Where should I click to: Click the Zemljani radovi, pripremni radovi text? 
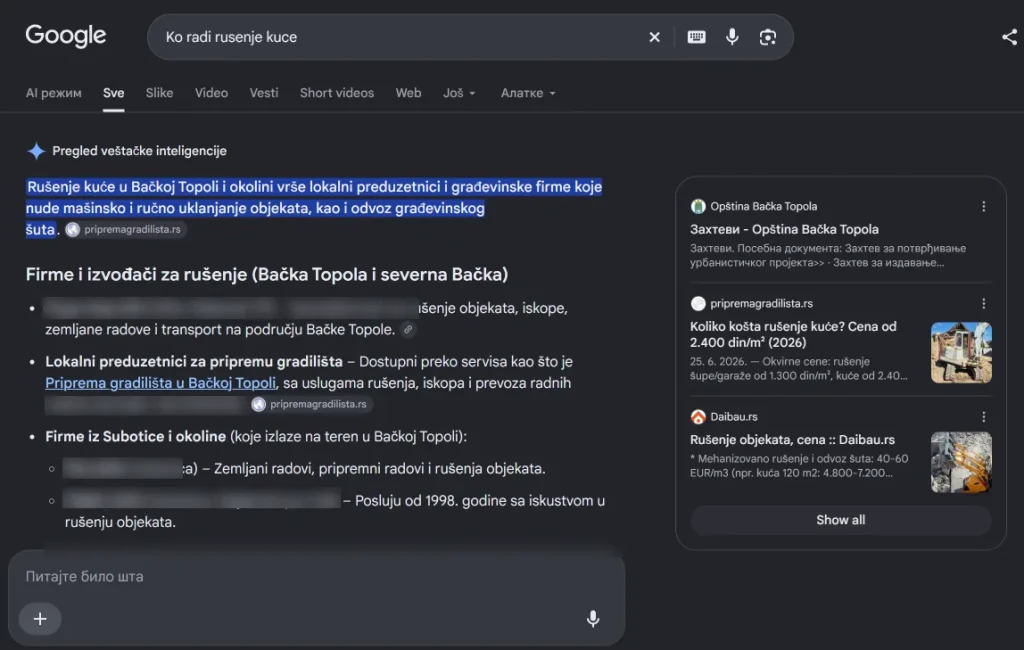(379, 468)
